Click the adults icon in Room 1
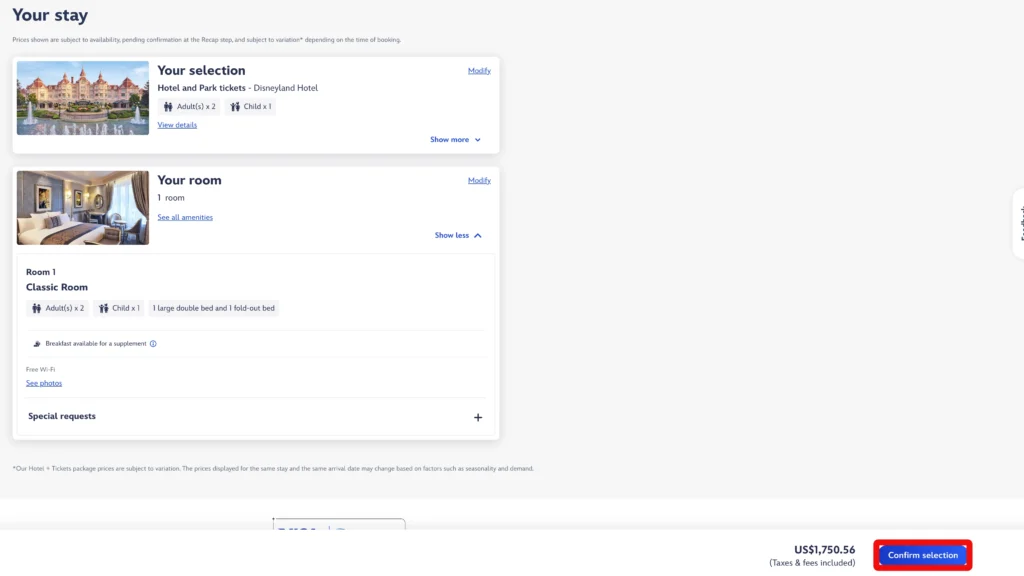The height and width of the screenshot is (576, 1024). tap(37, 308)
